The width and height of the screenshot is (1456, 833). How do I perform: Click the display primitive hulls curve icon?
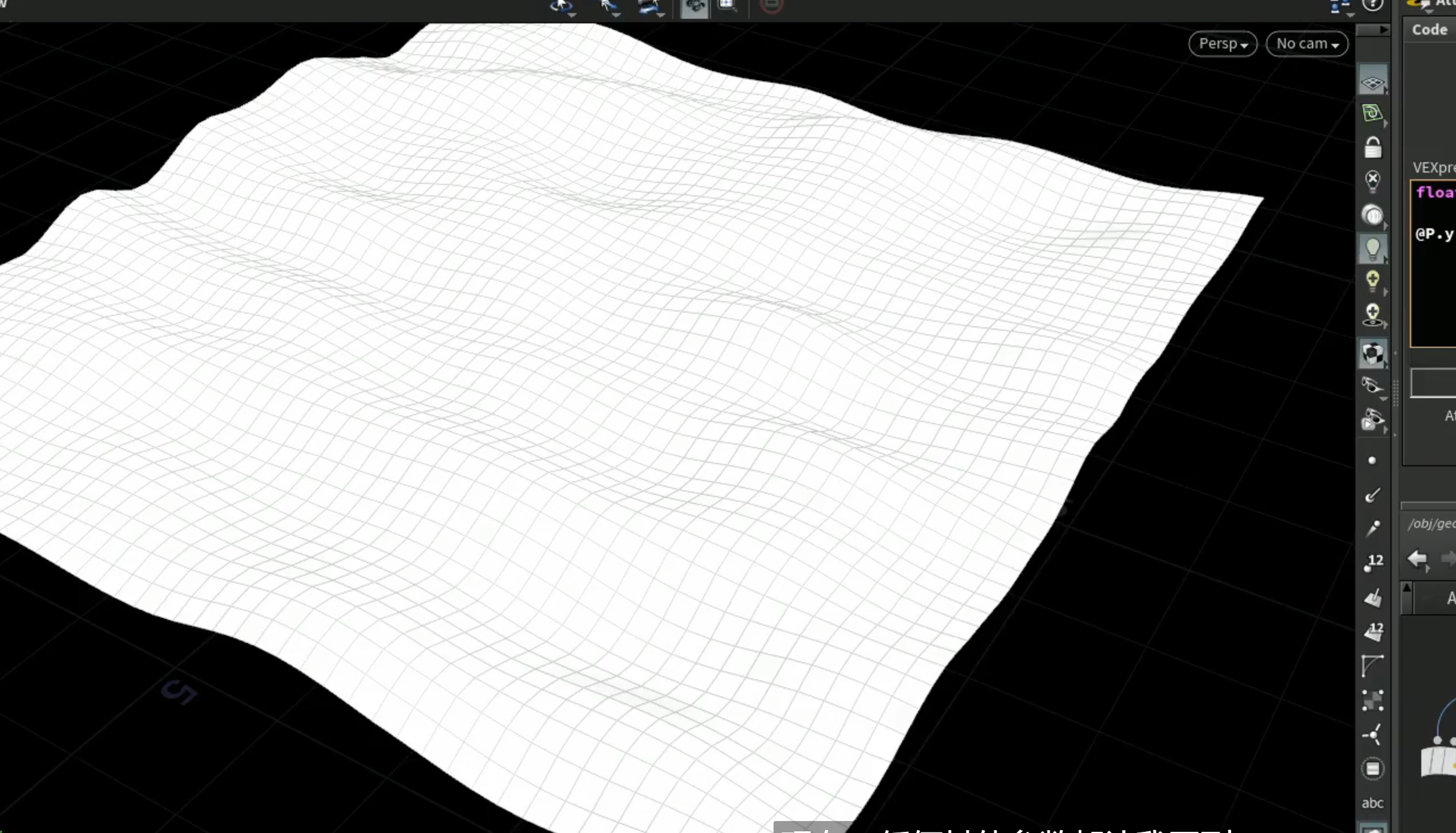coord(1372,666)
